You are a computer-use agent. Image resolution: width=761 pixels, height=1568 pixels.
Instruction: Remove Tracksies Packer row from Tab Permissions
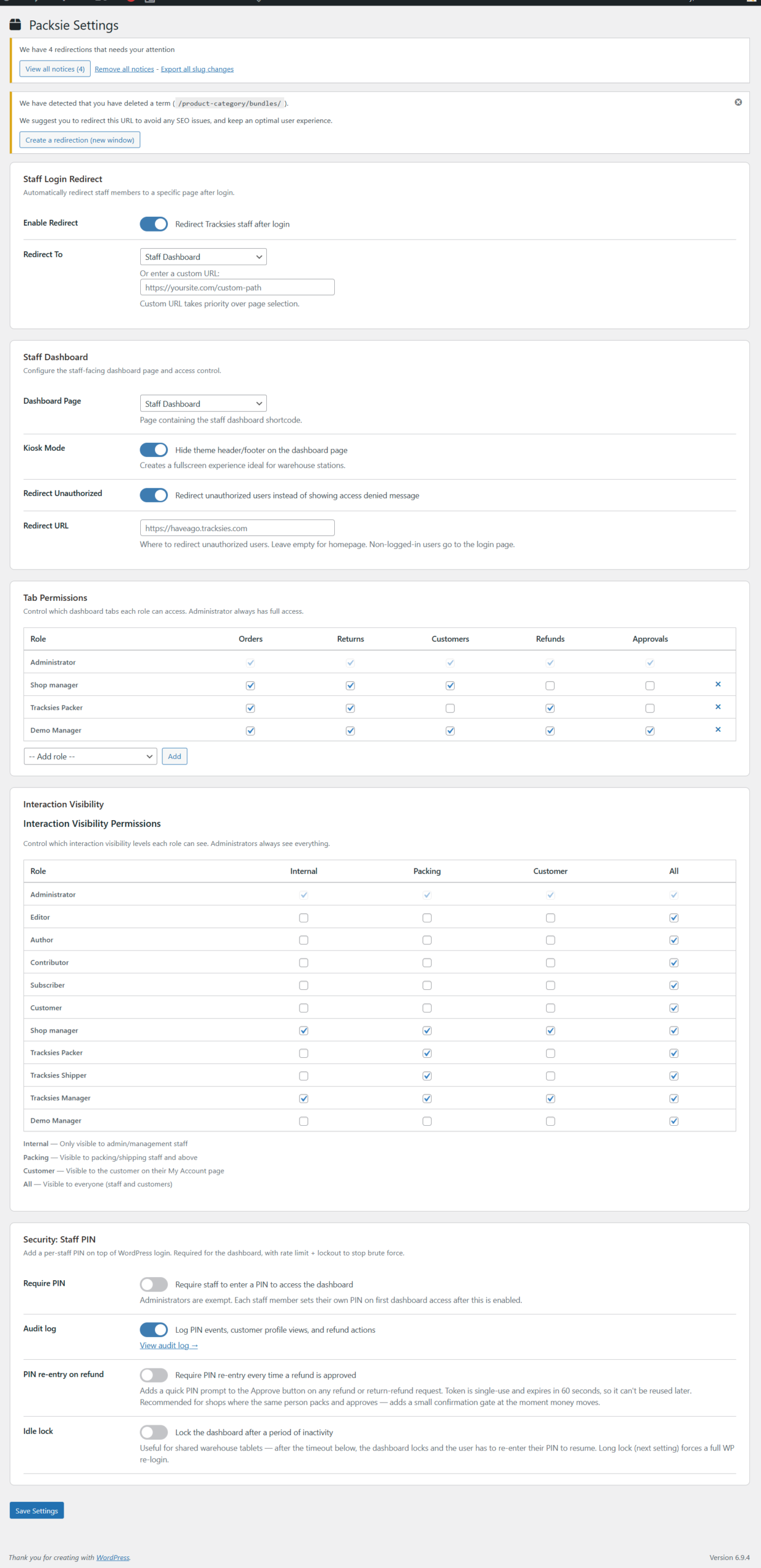coord(718,707)
